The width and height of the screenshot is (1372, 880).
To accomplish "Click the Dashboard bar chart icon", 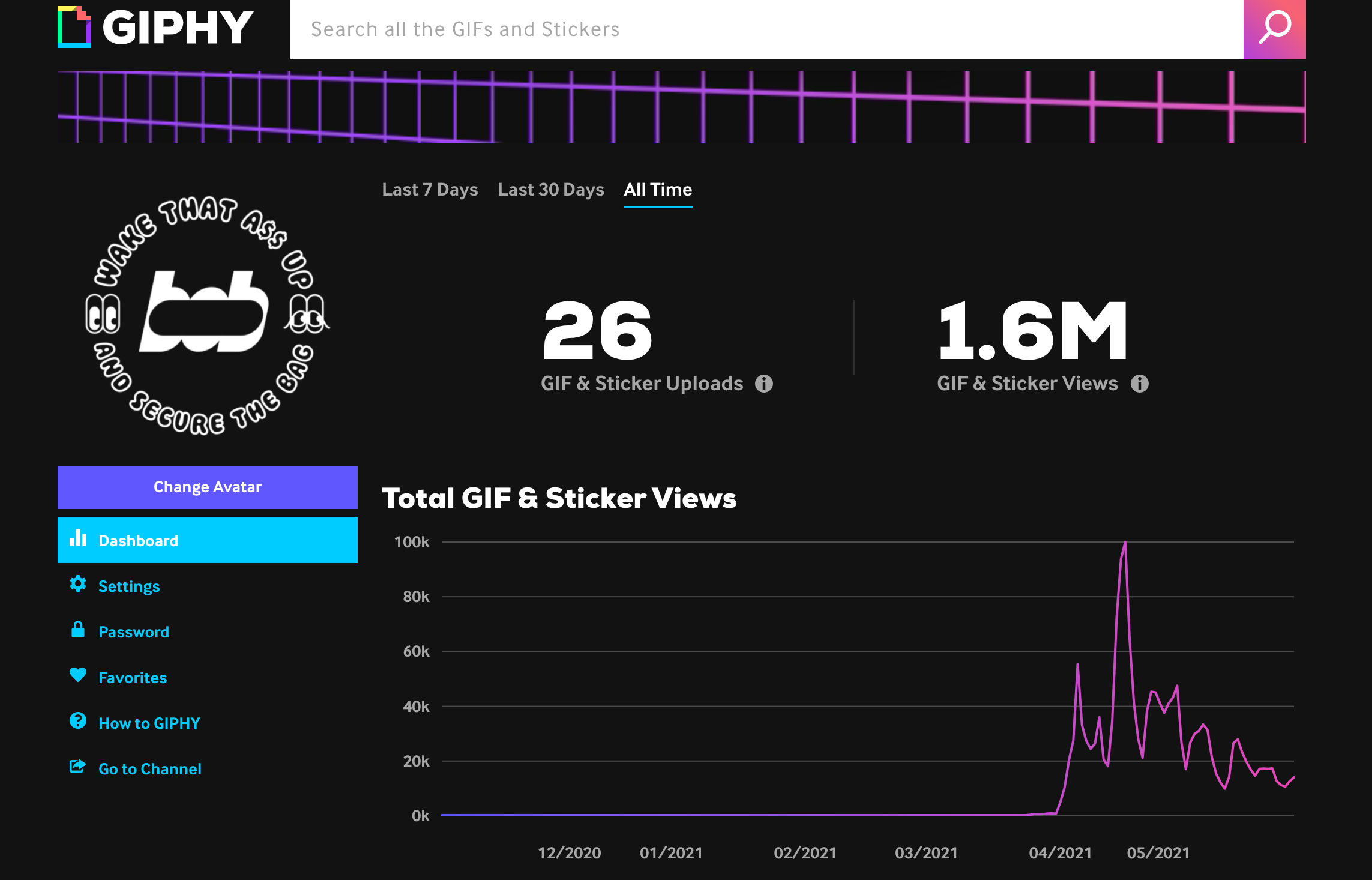I will [78, 538].
